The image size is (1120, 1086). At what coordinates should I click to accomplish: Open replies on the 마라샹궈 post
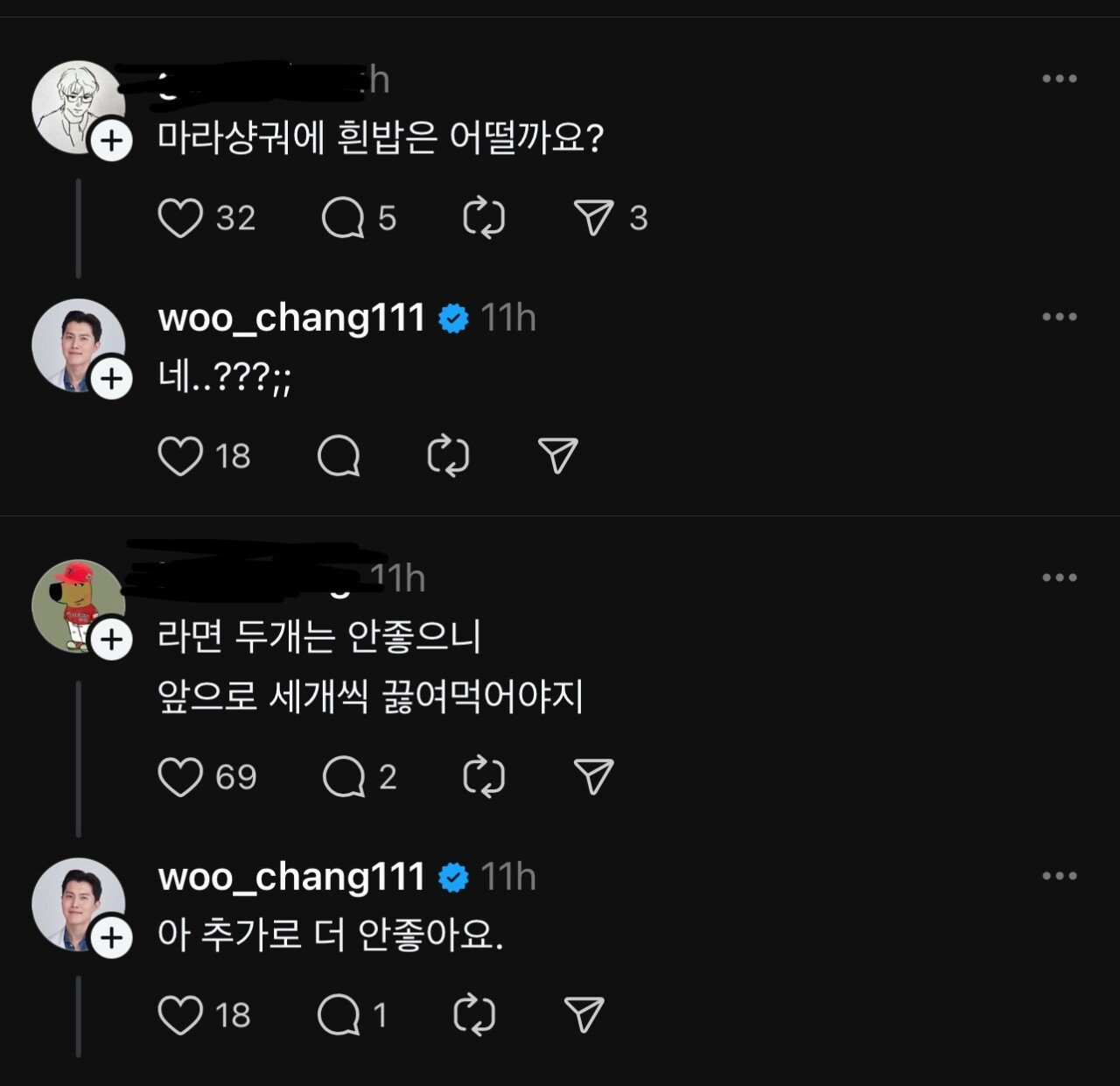[342, 218]
